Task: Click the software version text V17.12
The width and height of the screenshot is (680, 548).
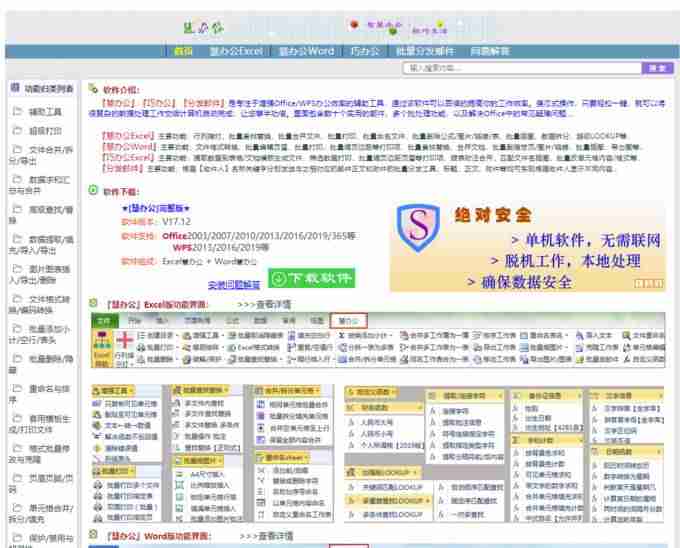Action: 176,222
